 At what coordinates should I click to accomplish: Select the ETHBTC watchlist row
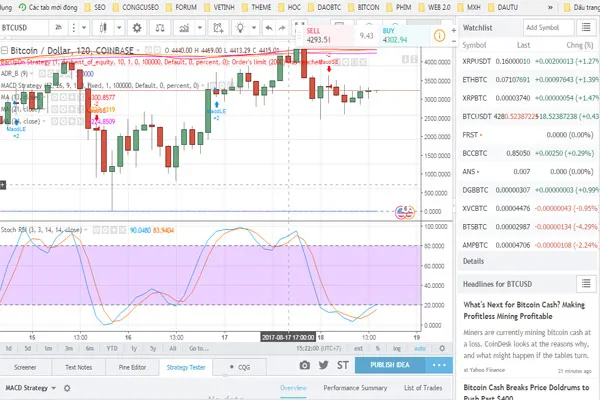pos(529,80)
